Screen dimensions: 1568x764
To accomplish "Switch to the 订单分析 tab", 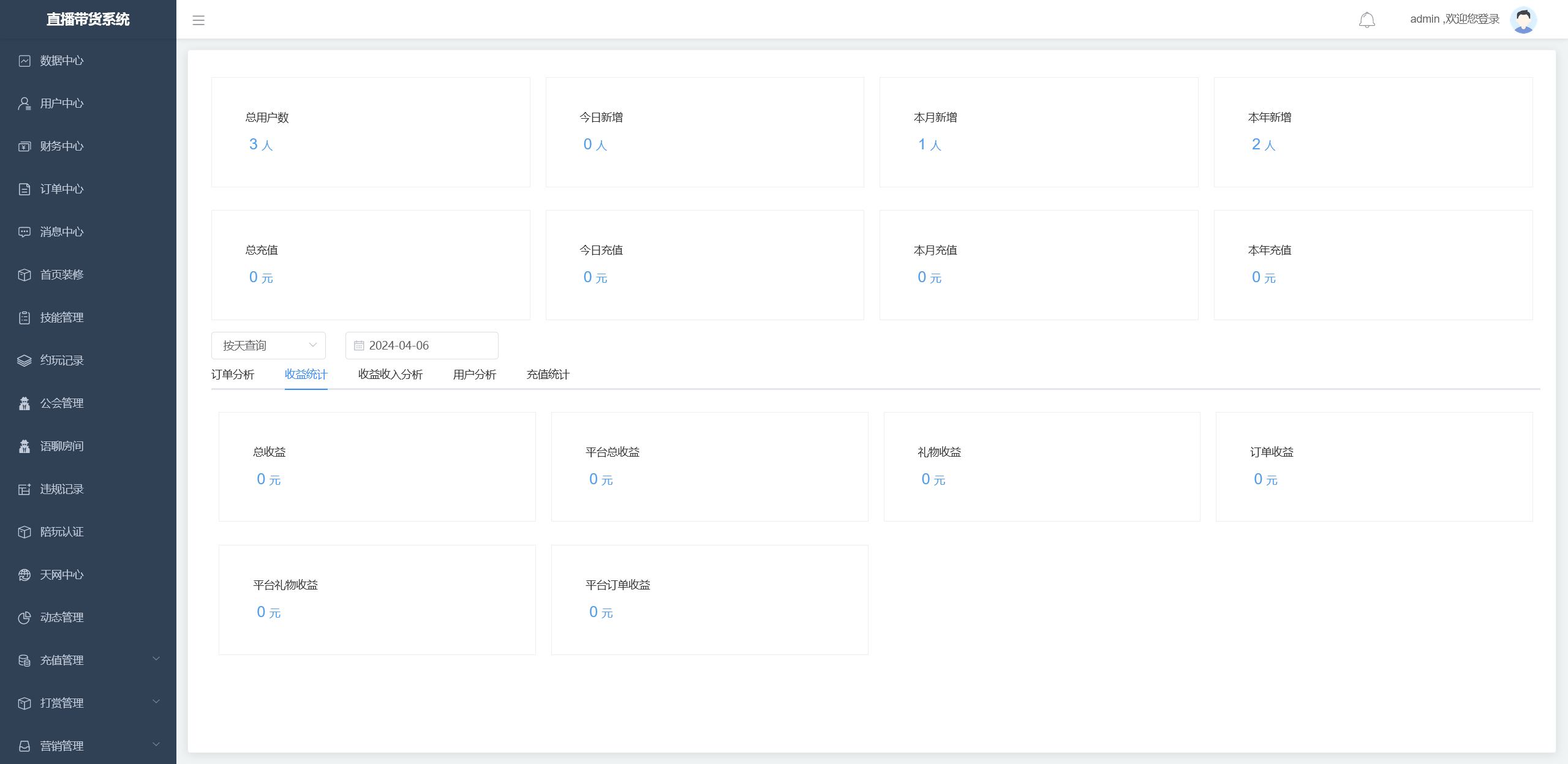I will click(233, 374).
